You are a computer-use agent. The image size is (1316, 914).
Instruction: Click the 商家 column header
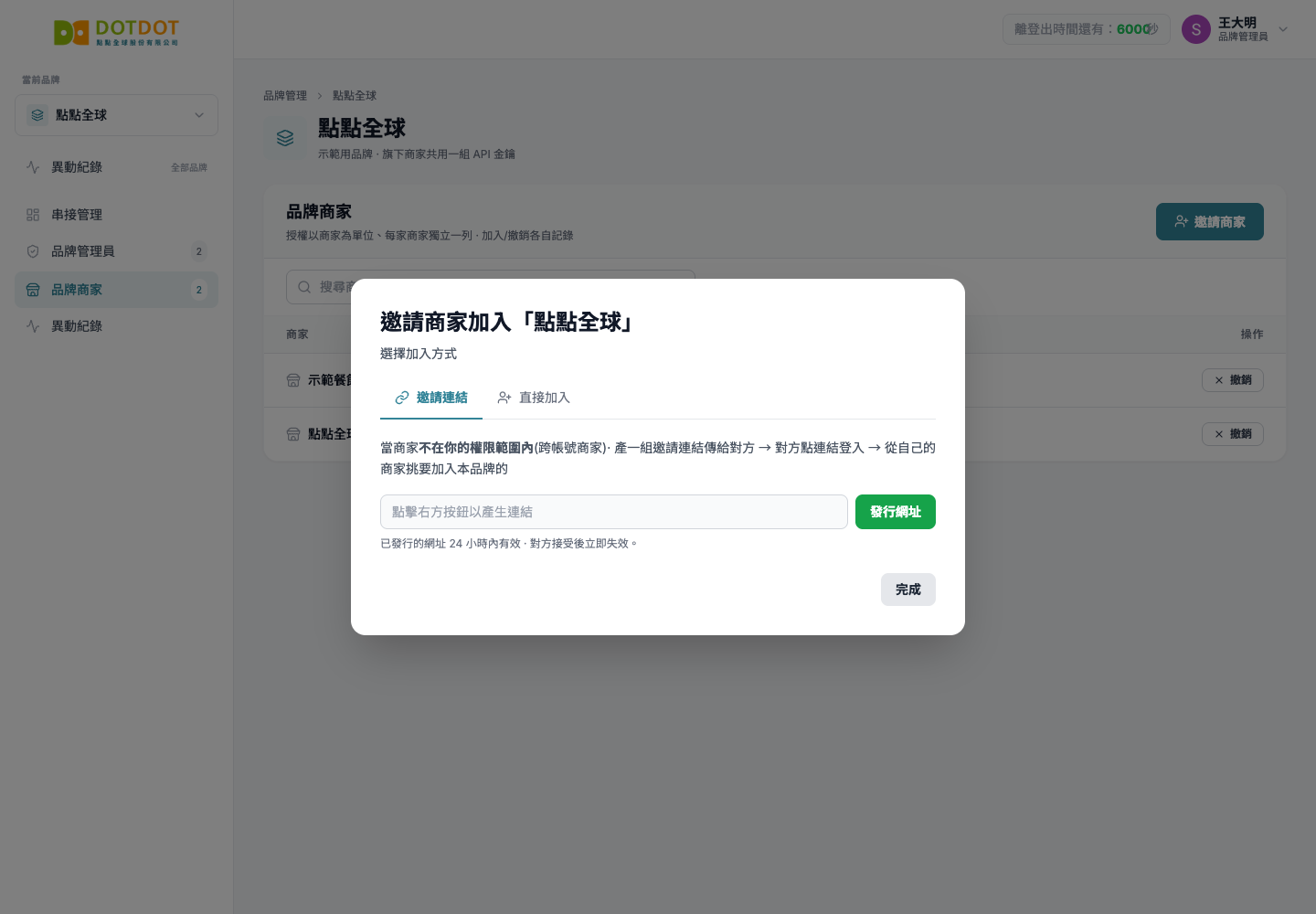(297, 335)
